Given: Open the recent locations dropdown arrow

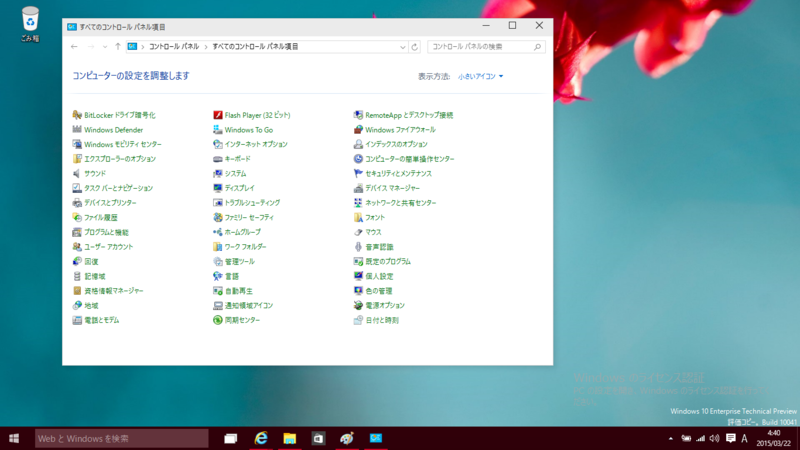Looking at the screenshot, I should click(x=105, y=46).
